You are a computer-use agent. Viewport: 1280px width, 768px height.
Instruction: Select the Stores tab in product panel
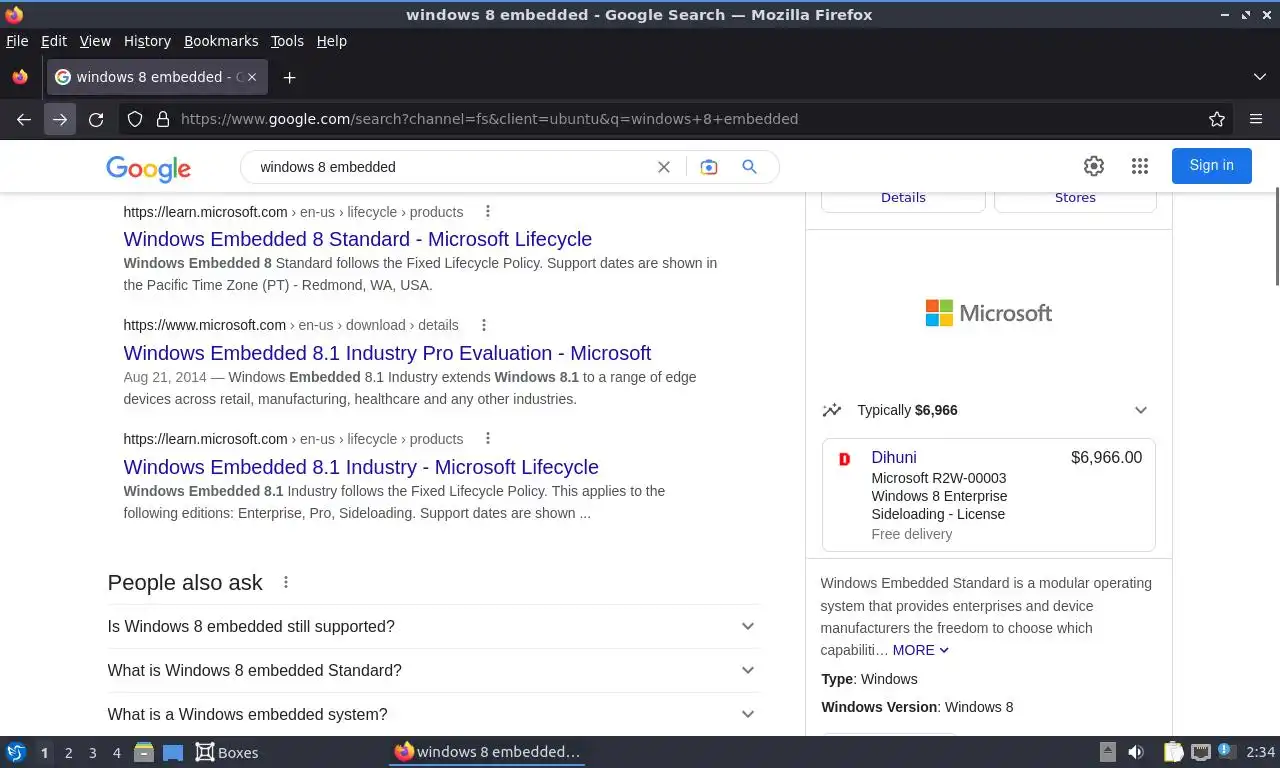point(1075,198)
